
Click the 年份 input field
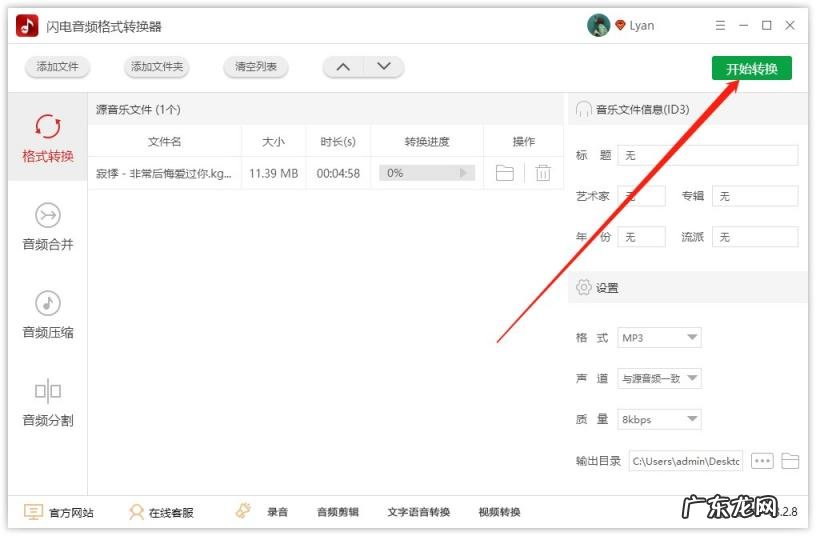[x=641, y=237]
